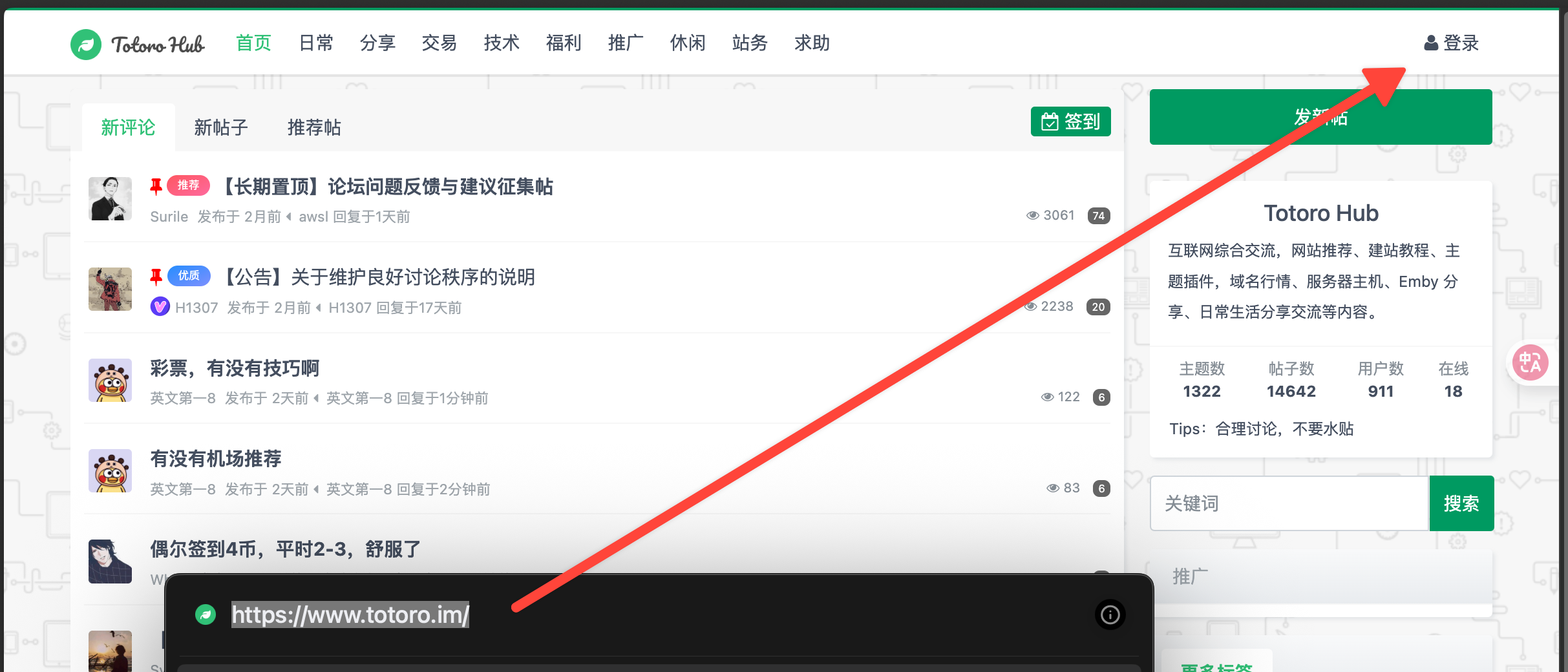Viewport: 1568px width, 672px height.
Task: Click the blue 优质 badge
Action: click(x=188, y=276)
